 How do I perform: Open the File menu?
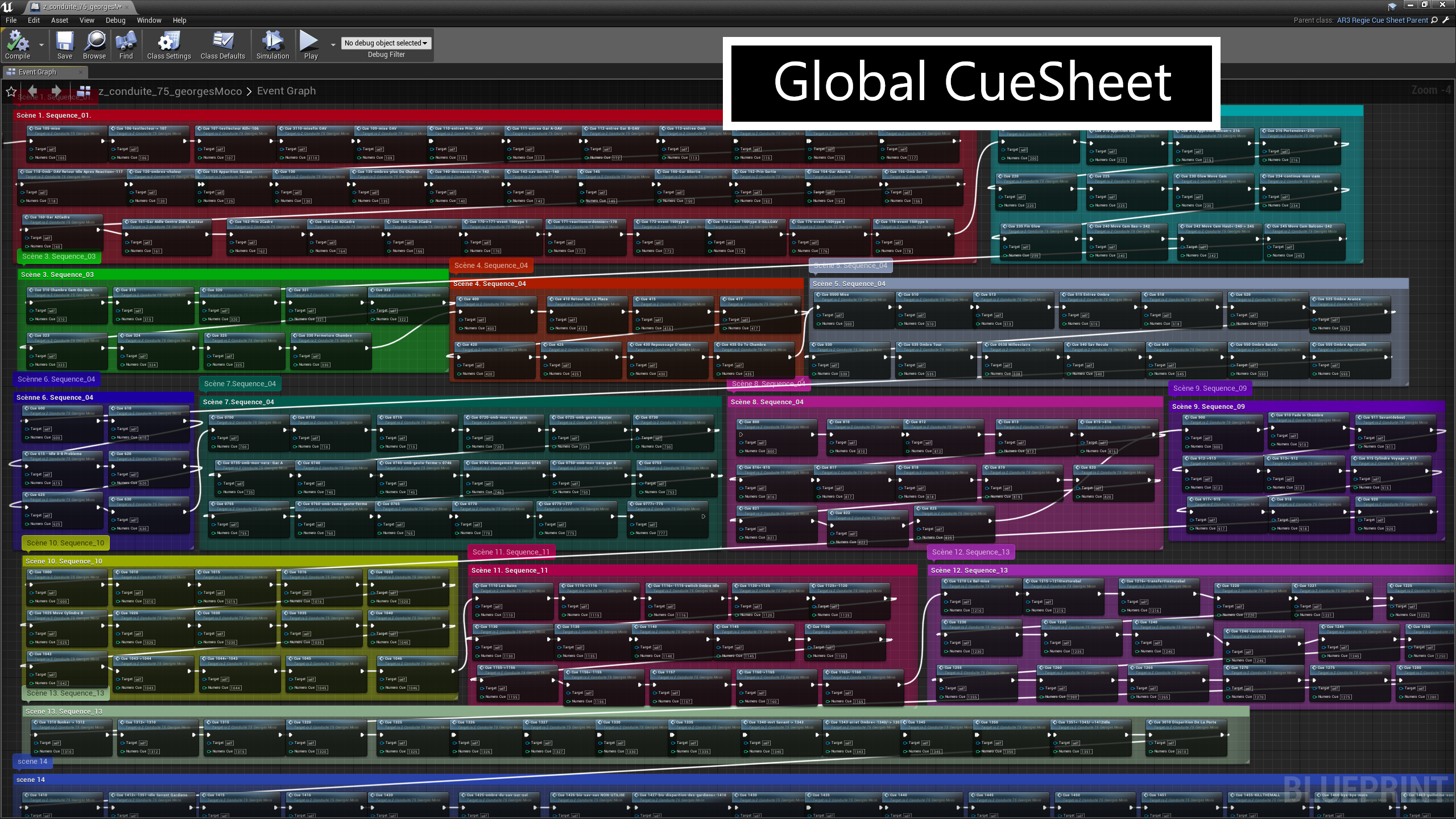[x=11, y=20]
